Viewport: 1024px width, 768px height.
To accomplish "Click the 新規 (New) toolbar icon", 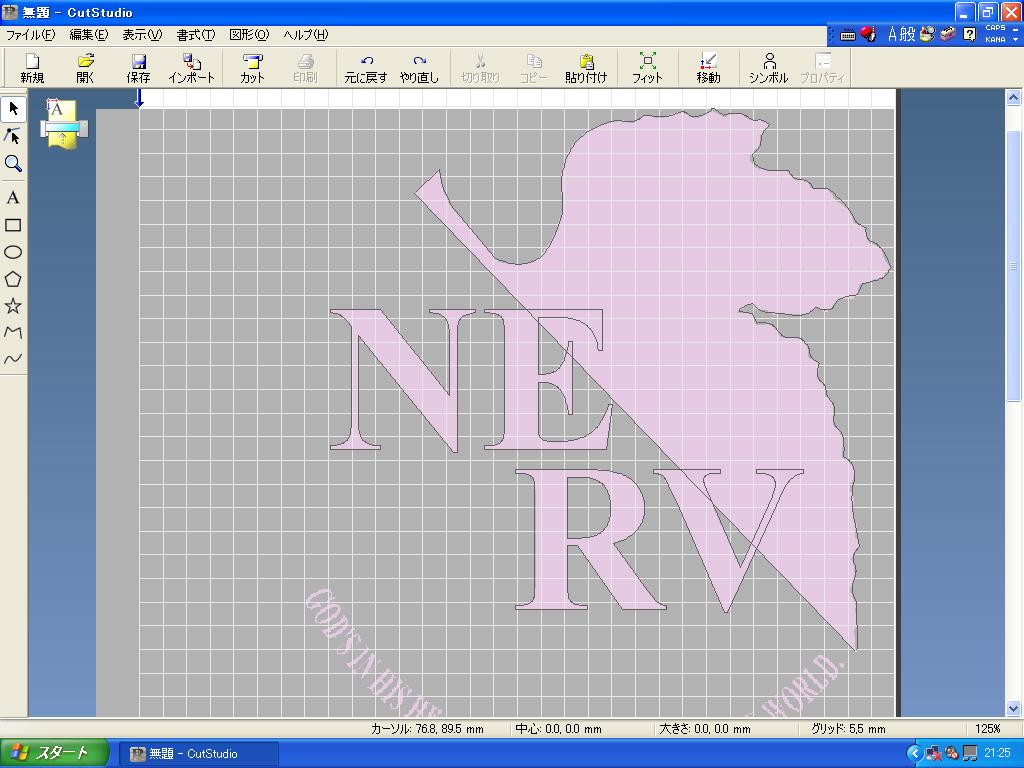I will point(31,68).
